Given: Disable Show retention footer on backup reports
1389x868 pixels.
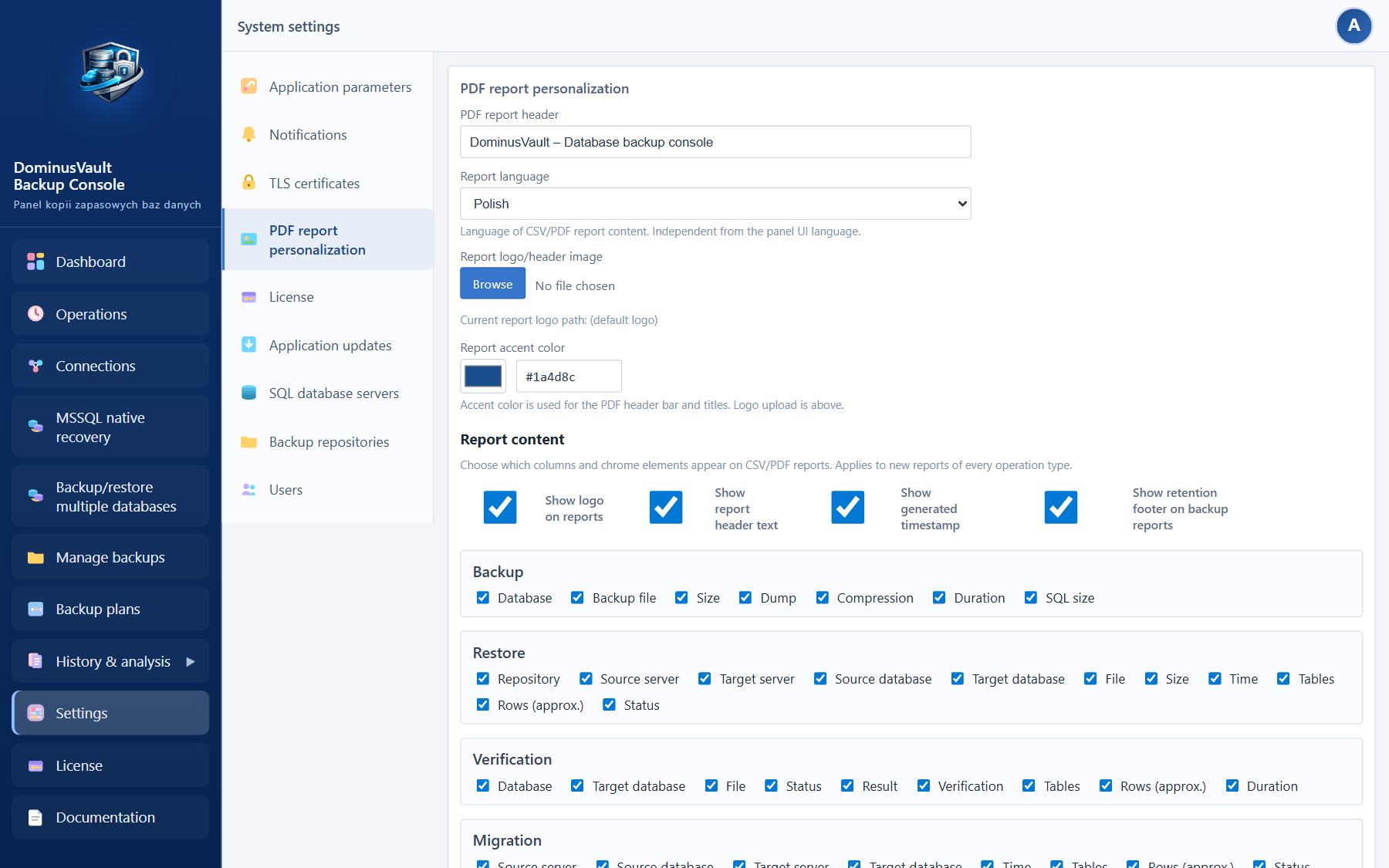Looking at the screenshot, I should pyautogui.click(x=1061, y=508).
